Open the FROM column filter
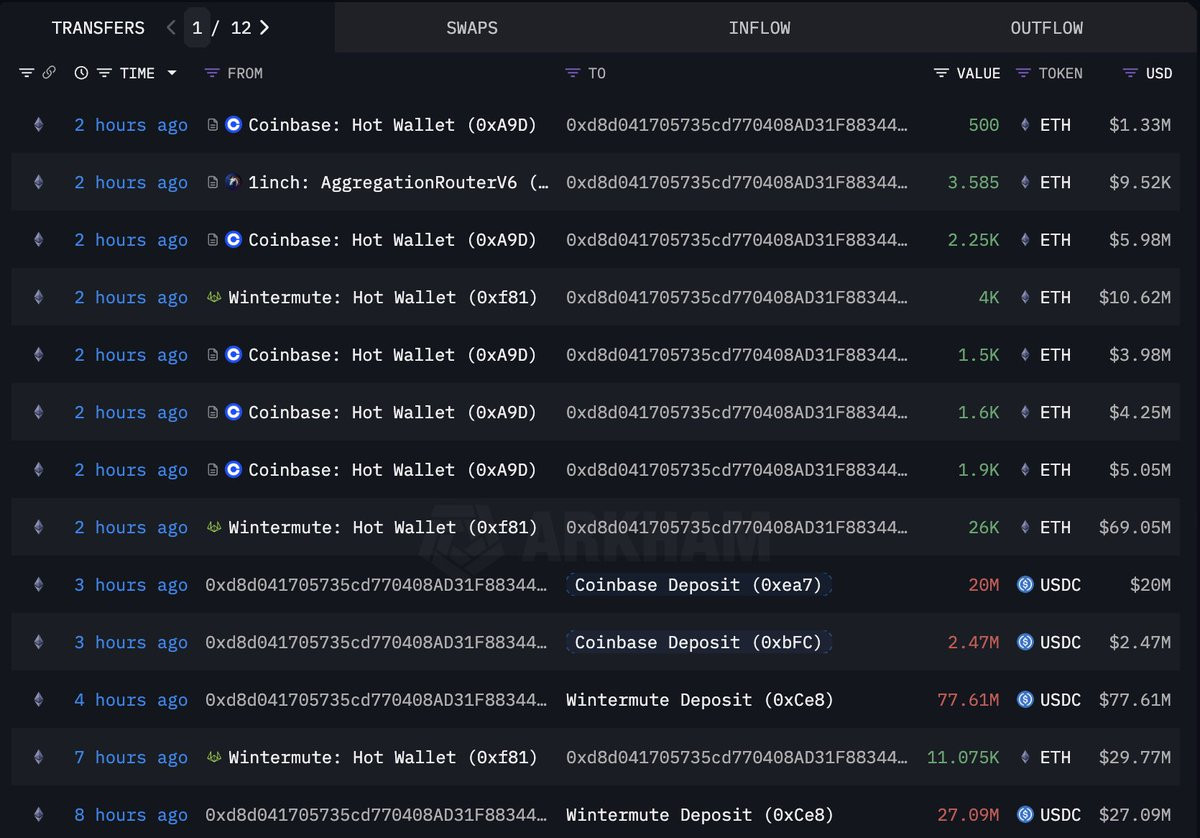 coord(211,73)
